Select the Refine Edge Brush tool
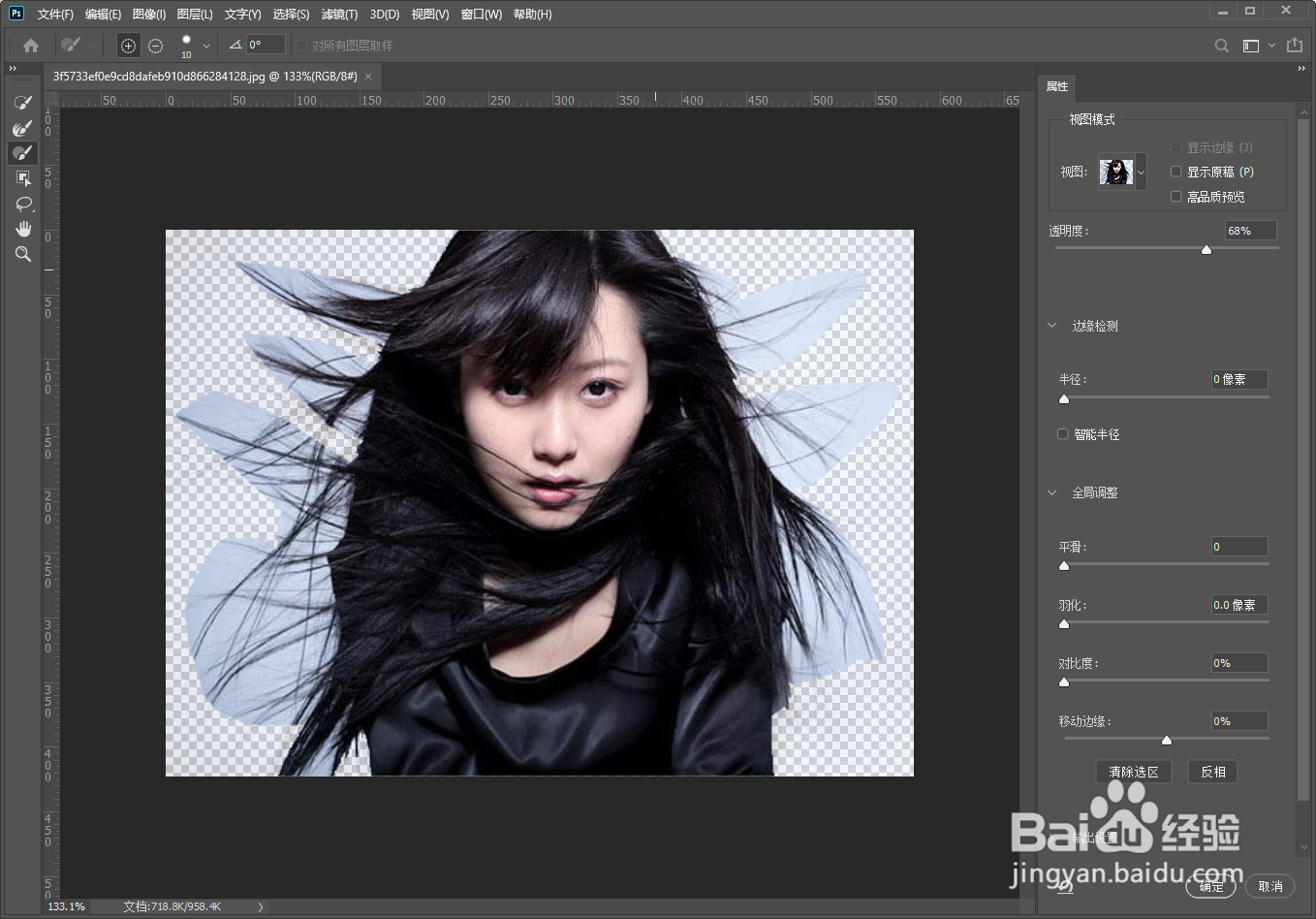Image resolution: width=1316 pixels, height=919 pixels. click(x=22, y=128)
